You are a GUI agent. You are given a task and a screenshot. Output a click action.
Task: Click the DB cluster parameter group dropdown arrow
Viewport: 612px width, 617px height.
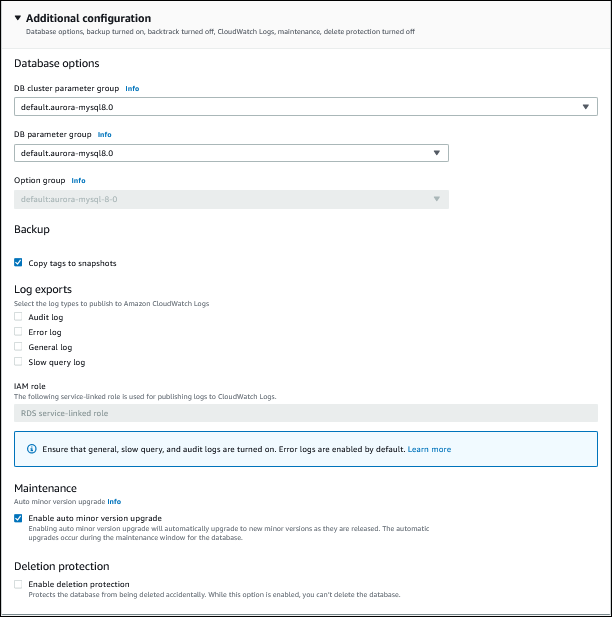[x=585, y=107]
